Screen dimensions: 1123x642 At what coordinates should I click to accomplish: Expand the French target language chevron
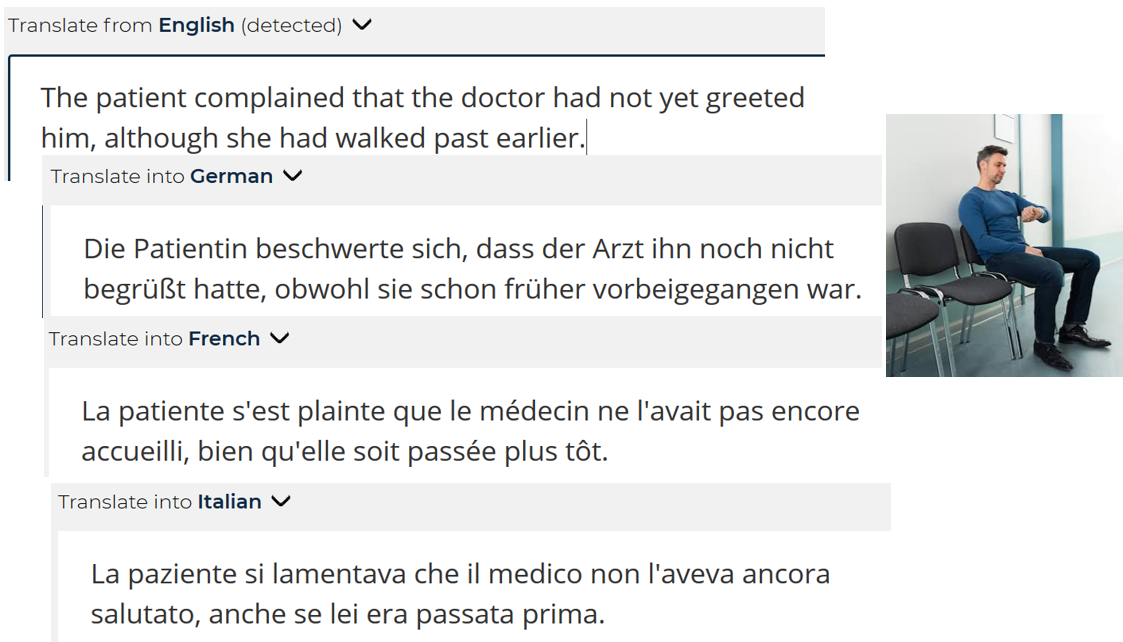(x=279, y=338)
